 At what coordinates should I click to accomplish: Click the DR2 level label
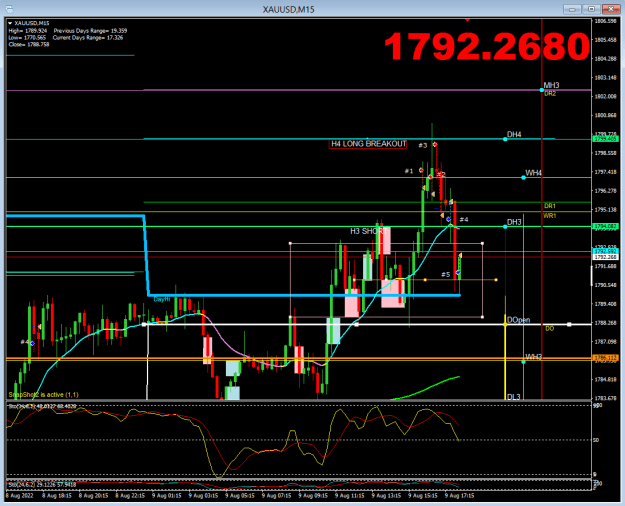(550, 94)
